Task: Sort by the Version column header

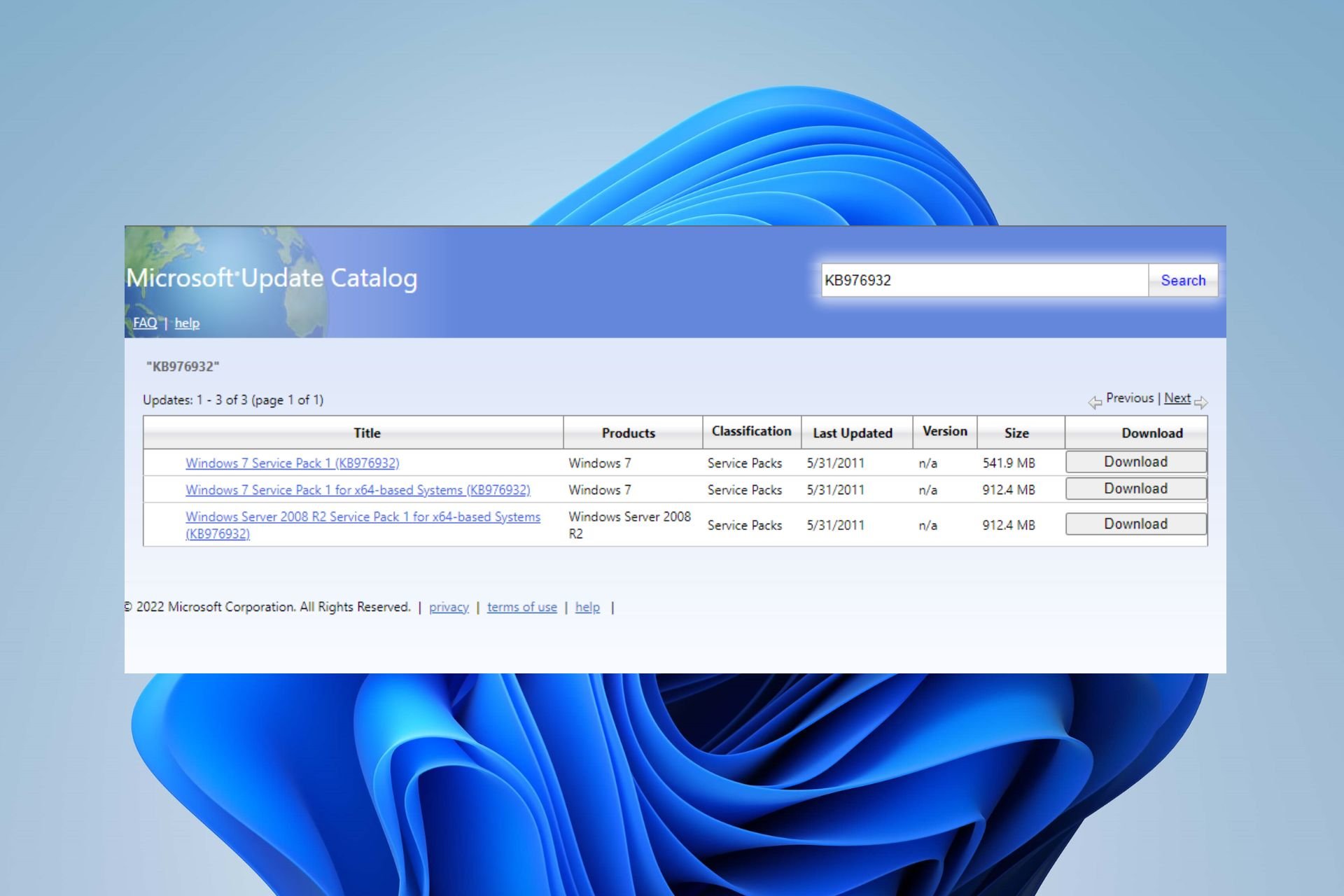Action: coord(945,431)
